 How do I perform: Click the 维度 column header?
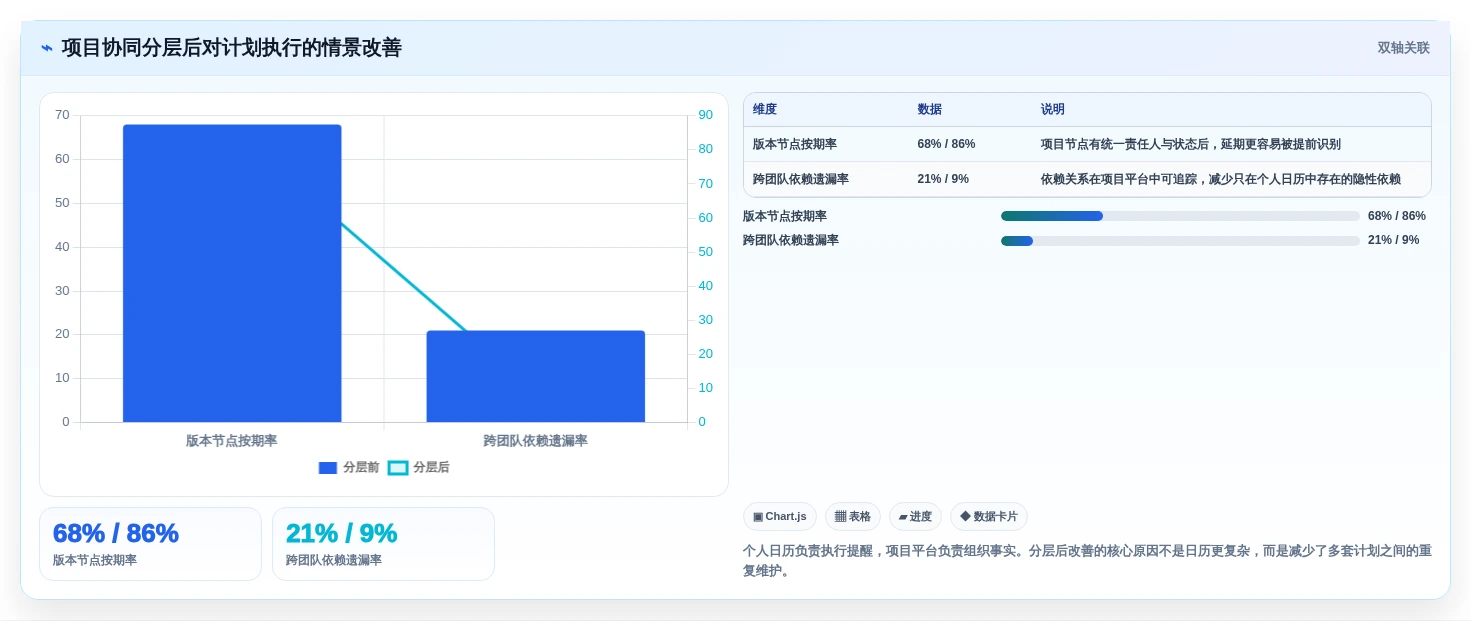[765, 110]
